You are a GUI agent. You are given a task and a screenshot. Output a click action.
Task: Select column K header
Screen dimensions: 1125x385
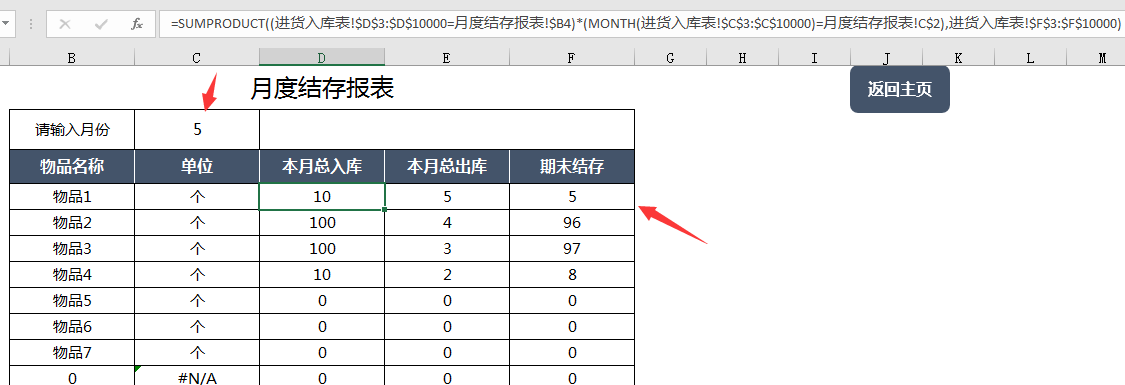tap(959, 58)
